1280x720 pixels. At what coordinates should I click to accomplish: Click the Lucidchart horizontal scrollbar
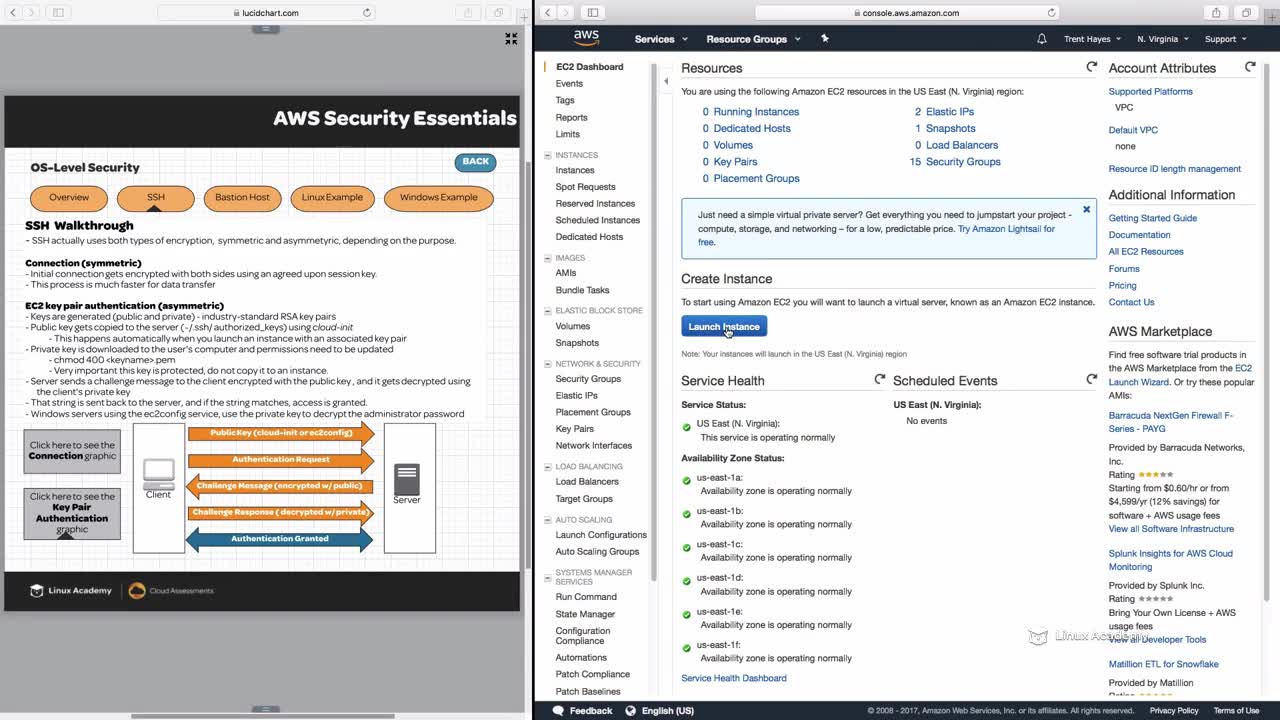(264, 715)
